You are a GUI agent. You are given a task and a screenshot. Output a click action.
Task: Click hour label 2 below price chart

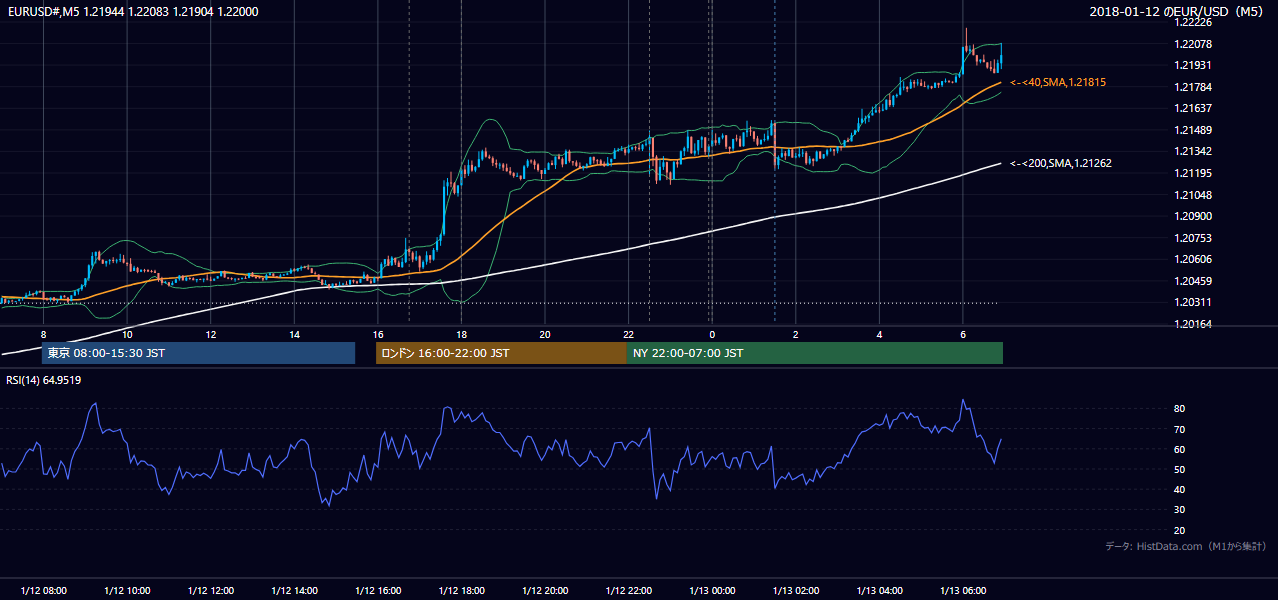click(796, 334)
